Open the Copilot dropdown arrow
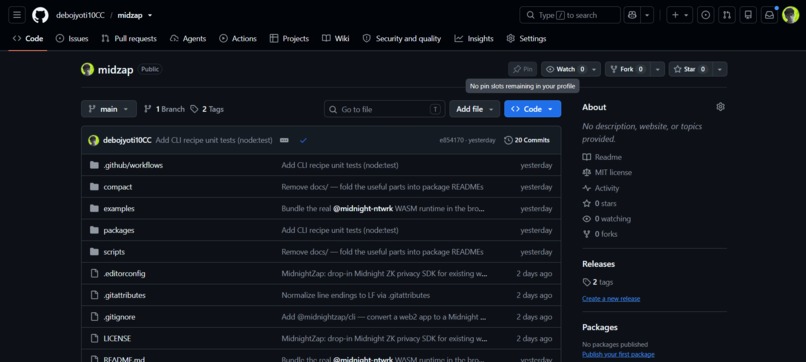 pyautogui.click(x=648, y=15)
